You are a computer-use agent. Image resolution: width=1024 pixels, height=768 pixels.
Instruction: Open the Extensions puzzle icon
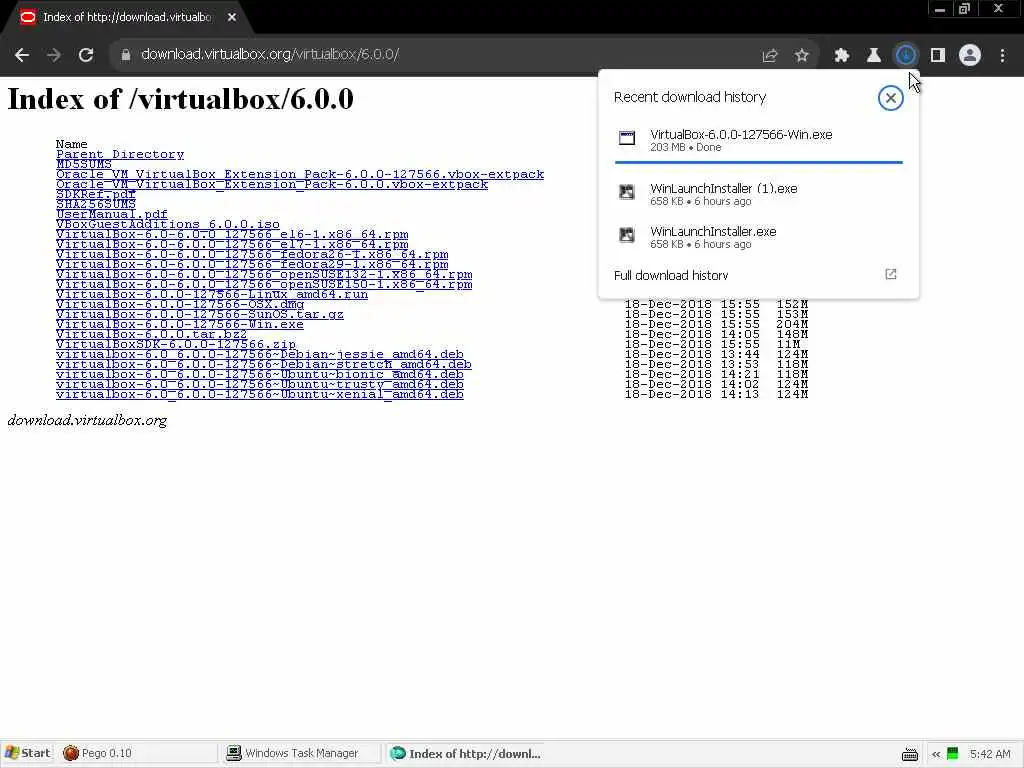842,56
